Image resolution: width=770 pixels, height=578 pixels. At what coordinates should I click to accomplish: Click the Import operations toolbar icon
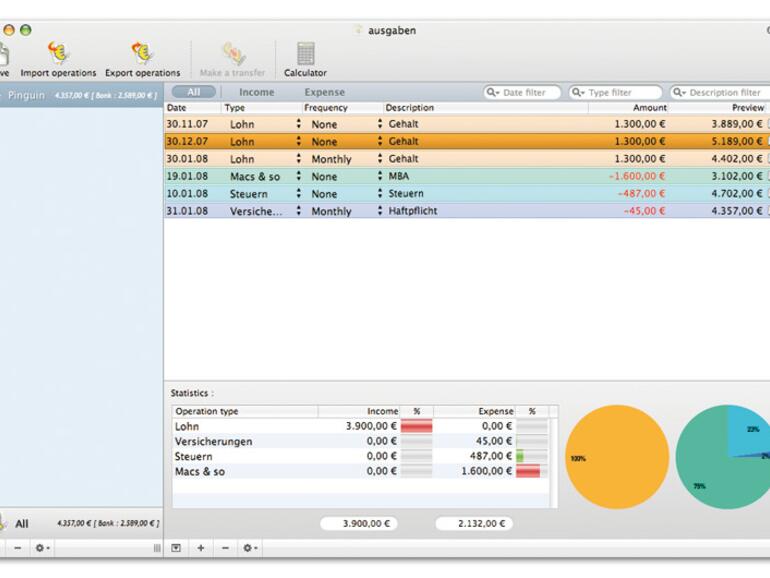(x=58, y=54)
